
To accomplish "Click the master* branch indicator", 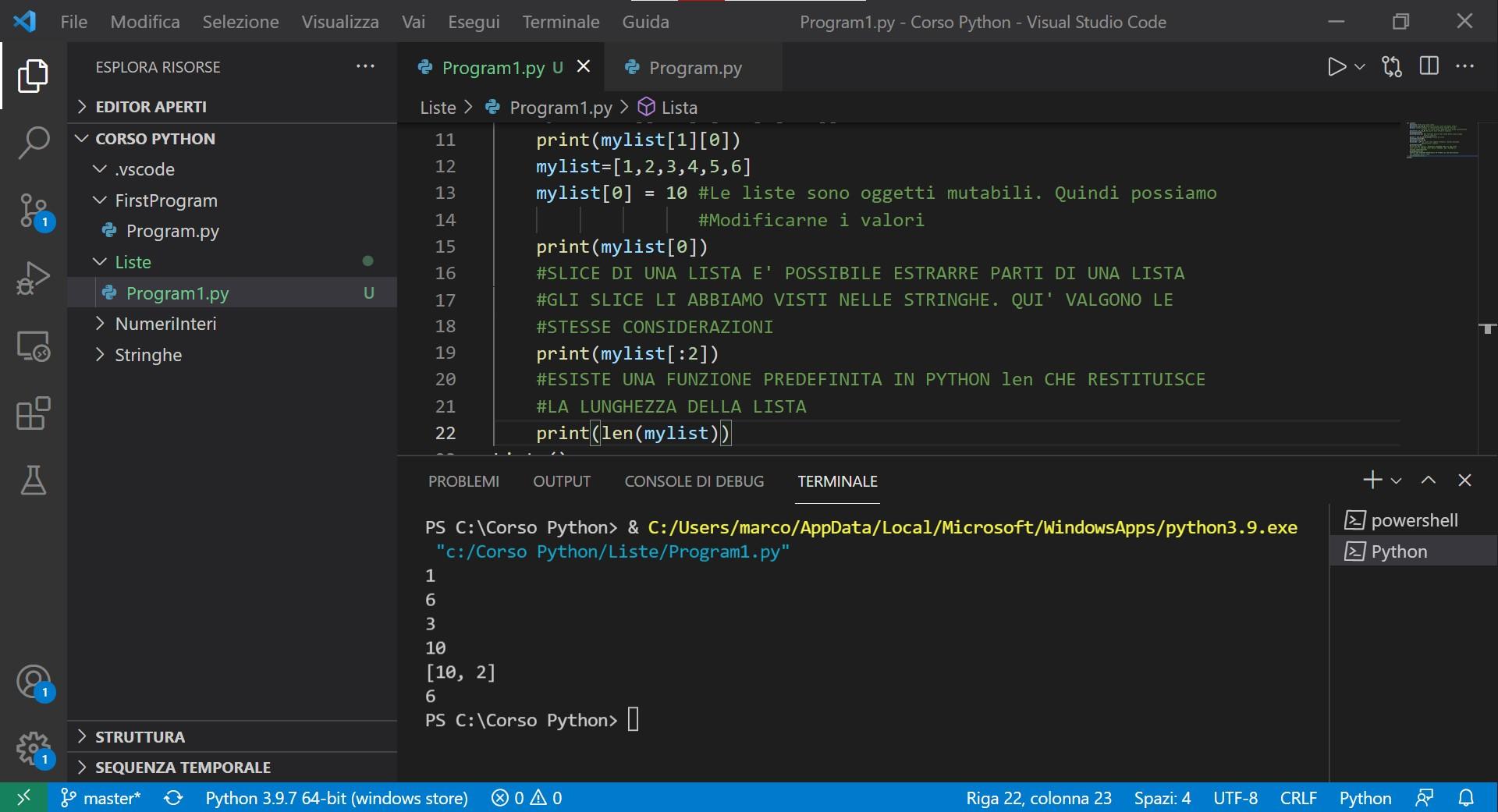I will click(101, 798).
